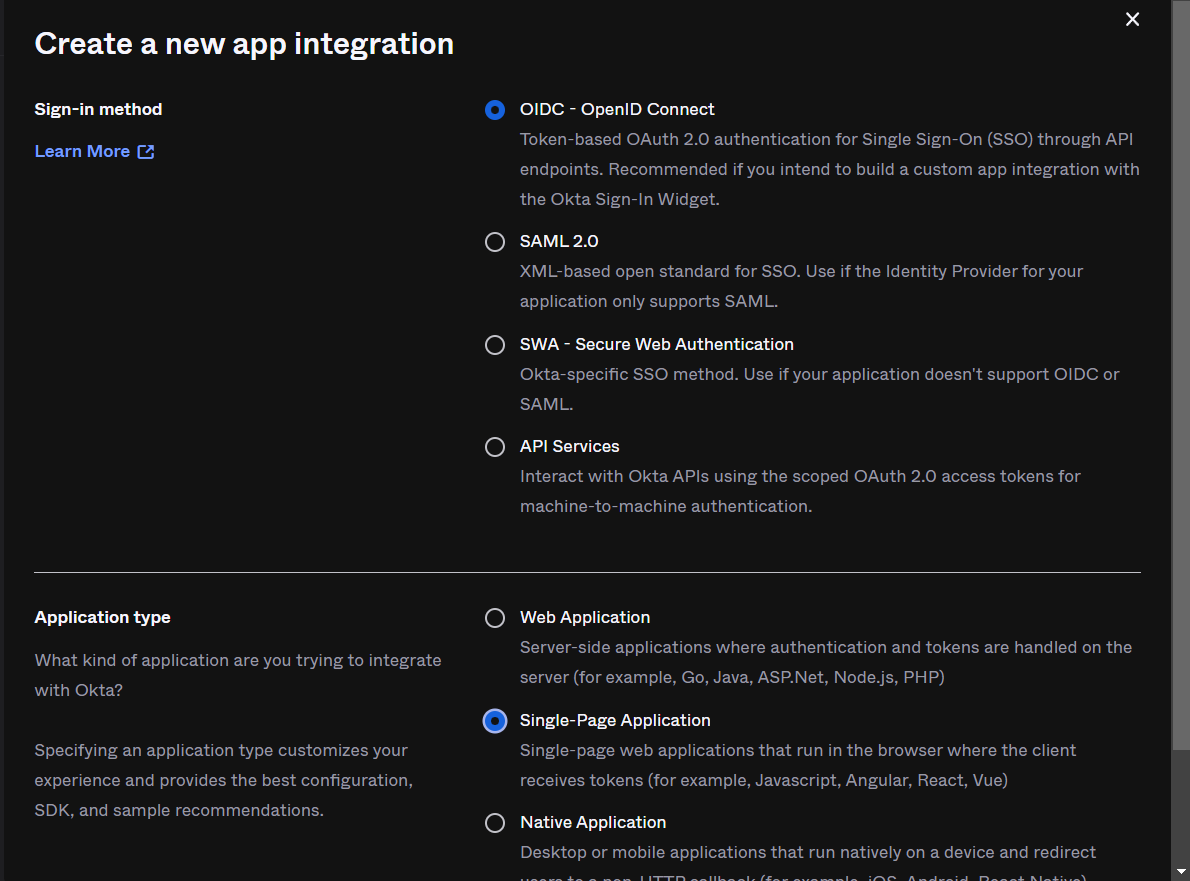The image size is (1190, 881).
Task: Click the external link icon beside Learn More
Action: (x=146, y=152)
